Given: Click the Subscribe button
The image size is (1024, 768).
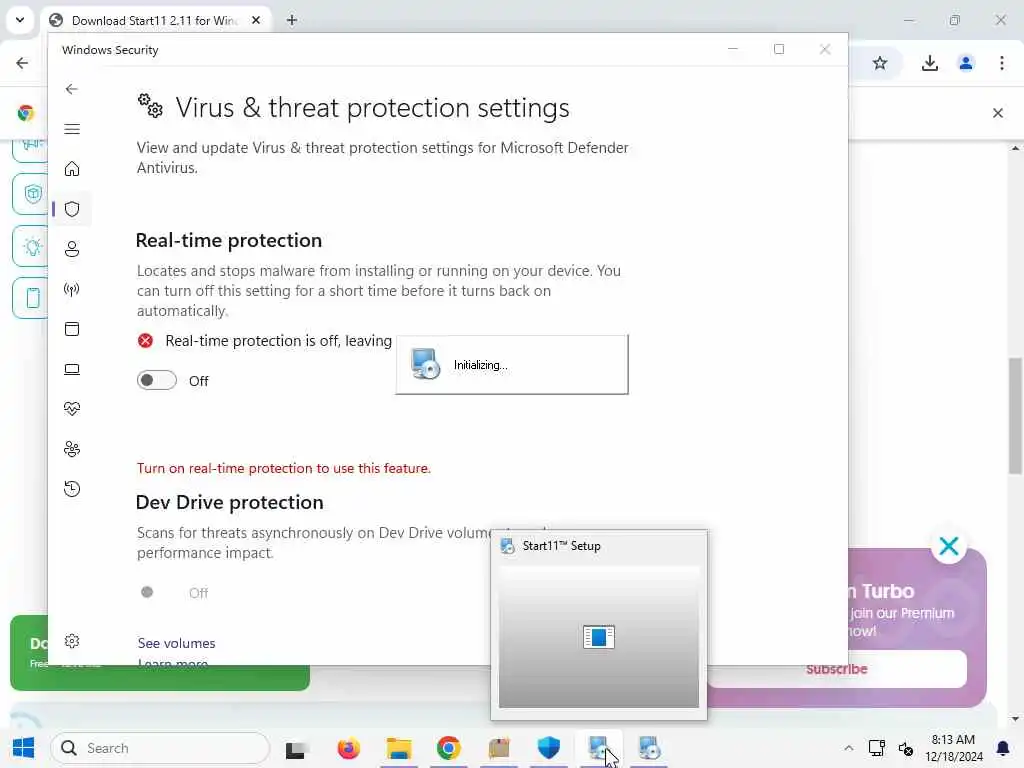Looking at the screenshot, I should tap(837, 669).
